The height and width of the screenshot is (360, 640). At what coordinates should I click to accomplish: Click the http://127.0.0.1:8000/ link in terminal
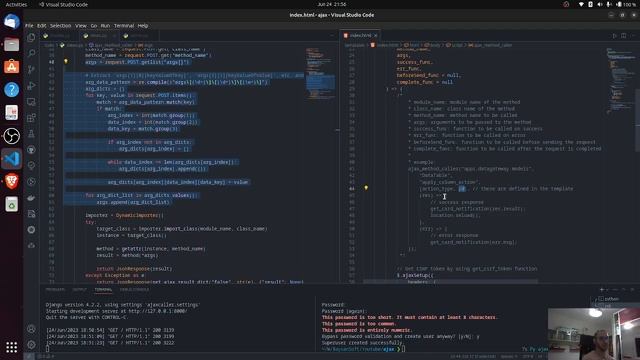(x=158, y=311)
